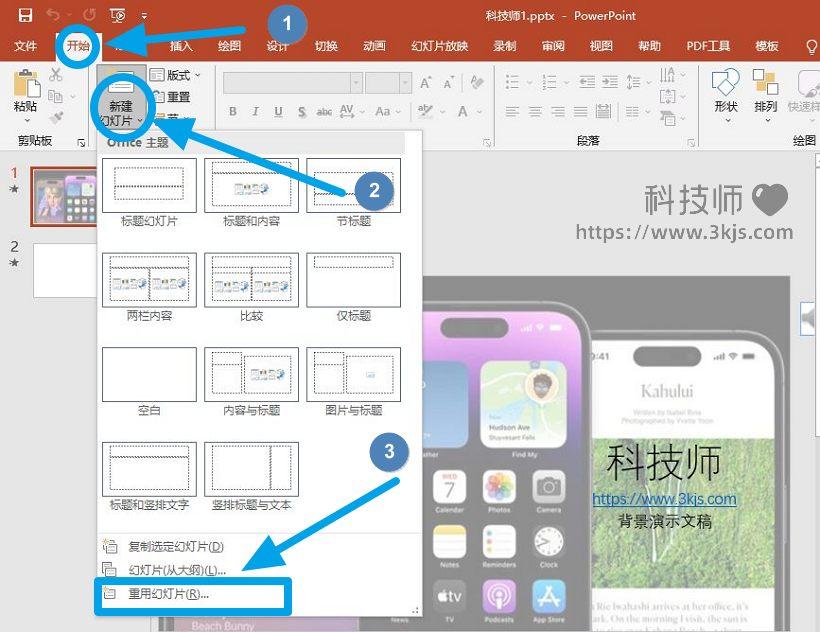Open Customize Quick Access Toolbar arrow
Screen dimensions: 820x632
(144, 16)
